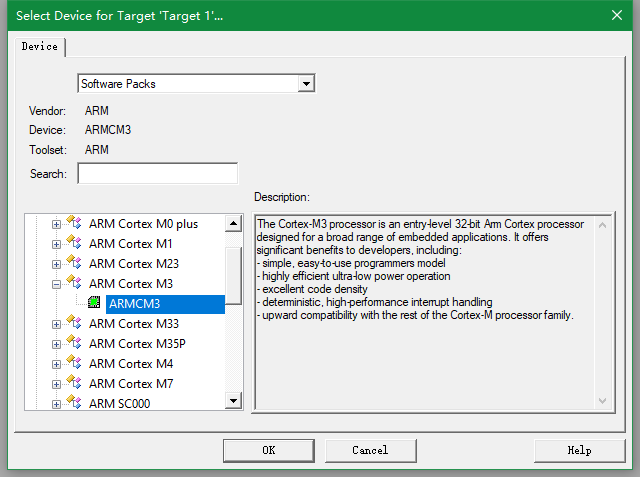The width and height of the screenshot is (640, 477).
Task: Click the ARM Cortex M4 family icon
Action: (x=74, y=363)
